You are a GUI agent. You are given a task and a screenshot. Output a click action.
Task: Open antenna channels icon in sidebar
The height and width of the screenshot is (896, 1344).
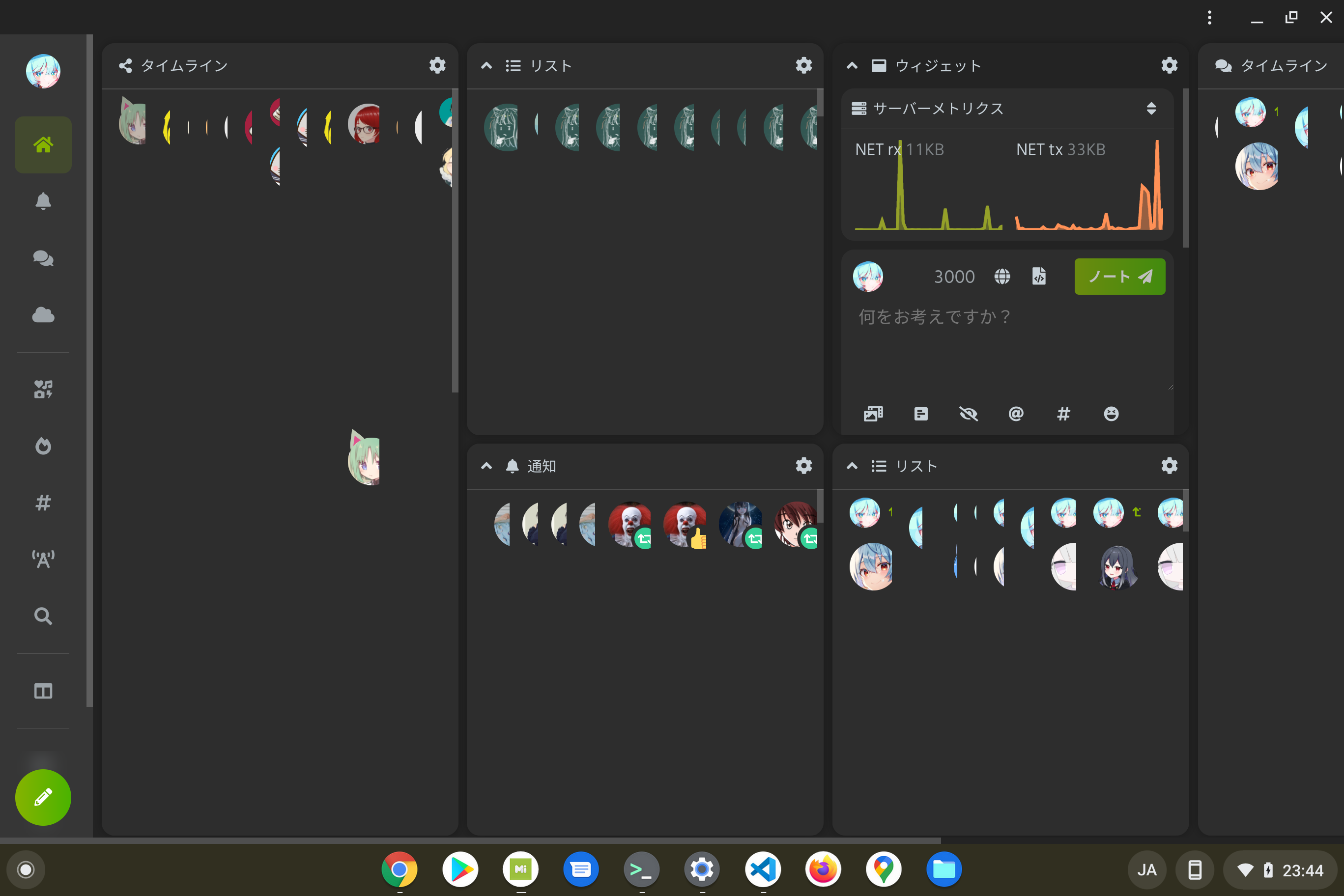click(43, 559)
